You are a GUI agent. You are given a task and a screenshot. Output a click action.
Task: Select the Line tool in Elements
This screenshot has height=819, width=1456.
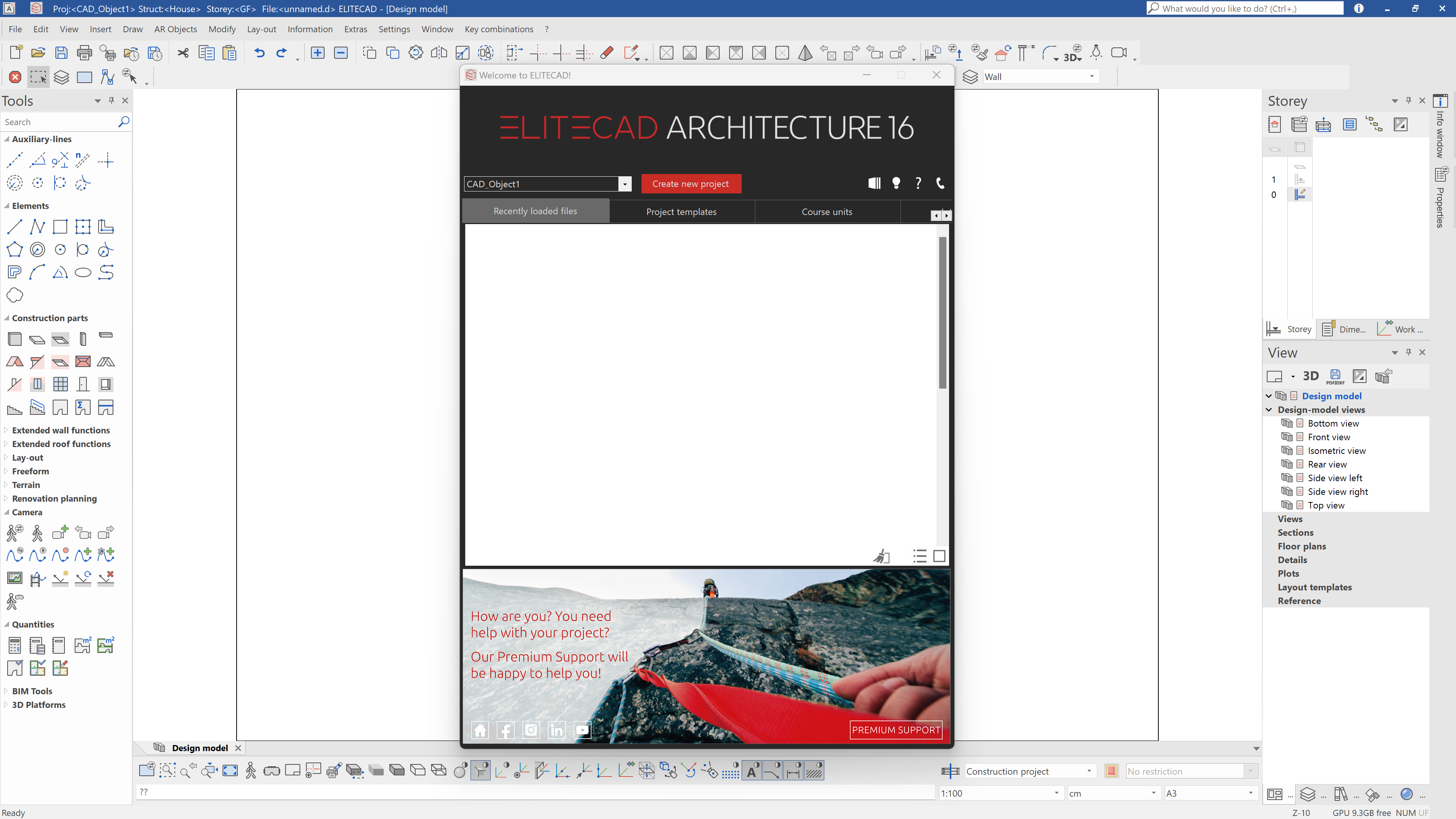coord(15,227)
